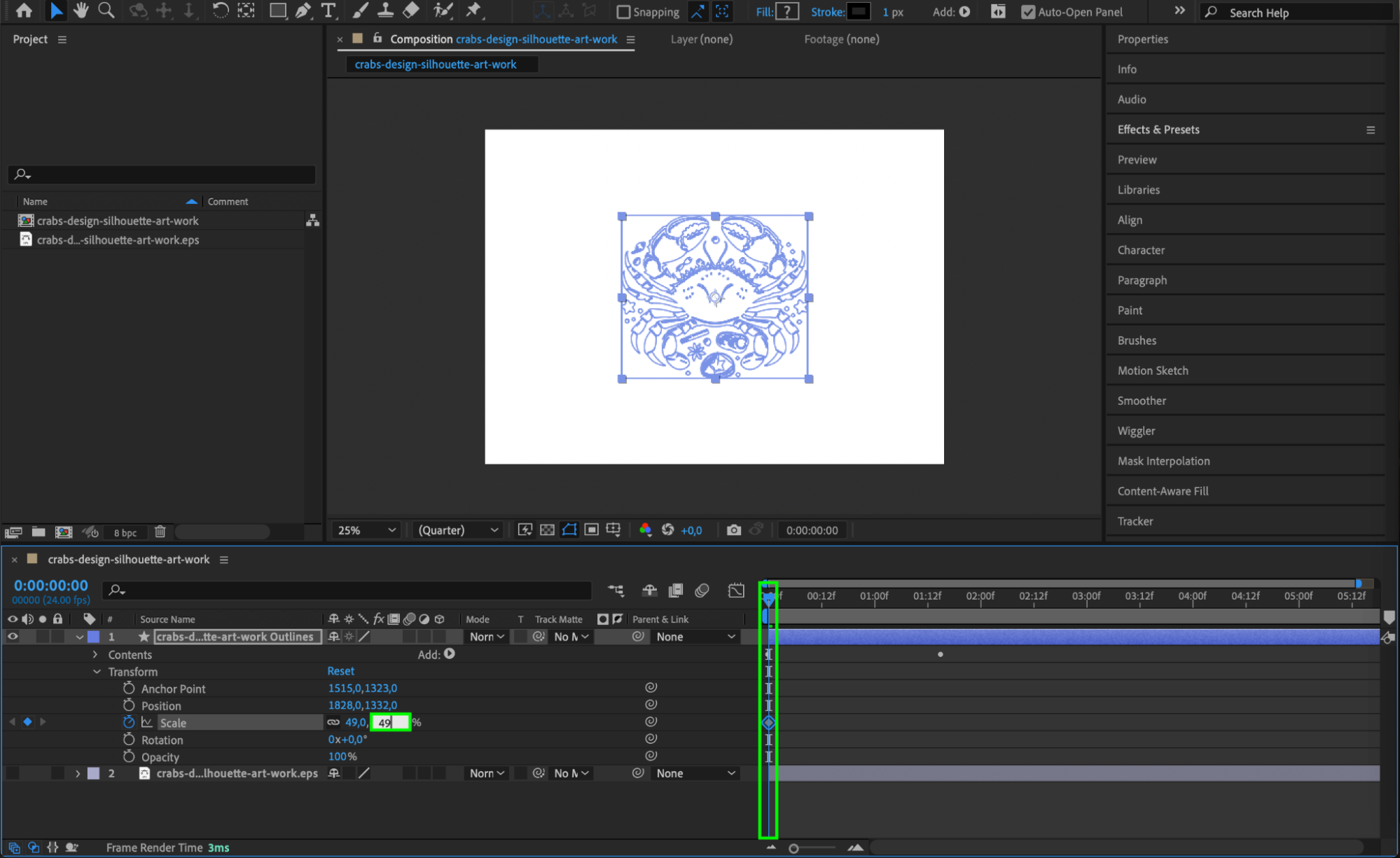Take a snapshot with the camera icon
Screen dimensions: 1400x858
[733, 530]
